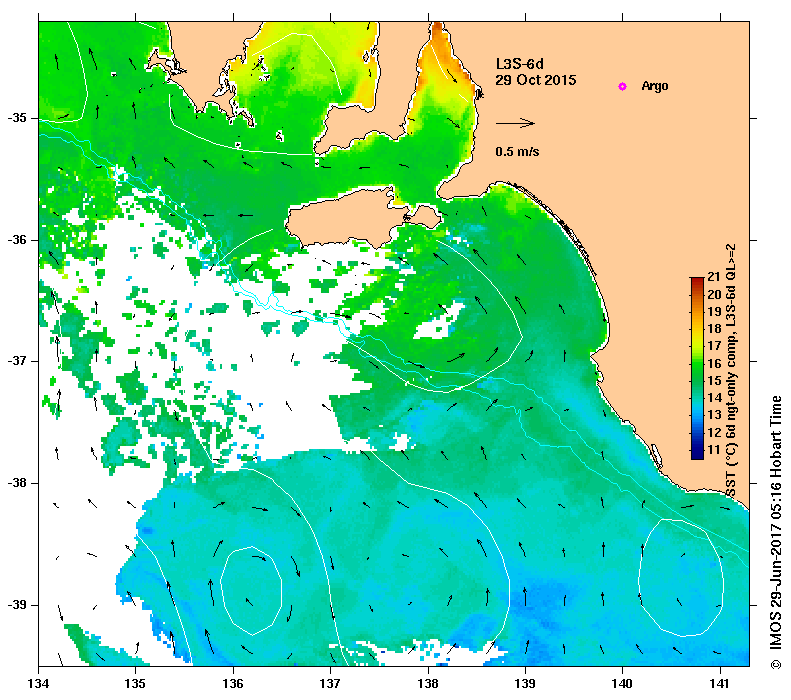Click Kangaroo Island on the map

pyautogui.click(x=348, y=218)
